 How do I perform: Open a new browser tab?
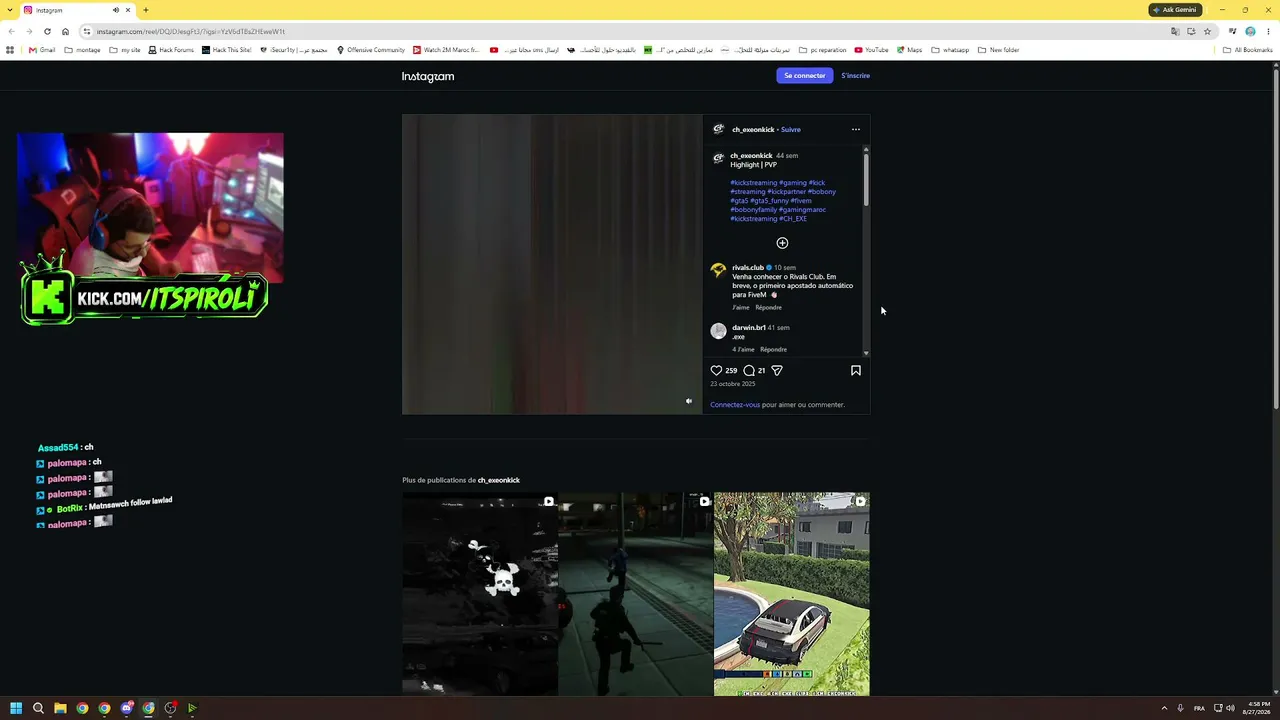pos(145,10)
